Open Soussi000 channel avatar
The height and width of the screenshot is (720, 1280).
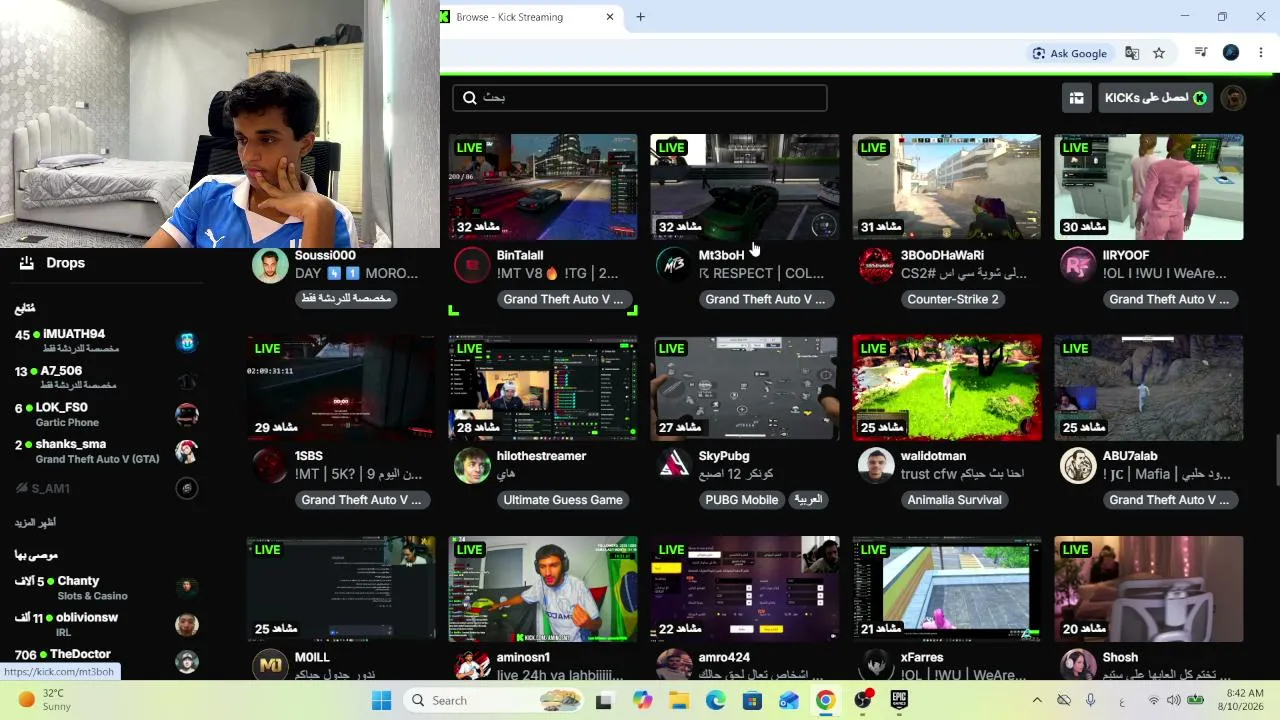(x=270, y=266)
